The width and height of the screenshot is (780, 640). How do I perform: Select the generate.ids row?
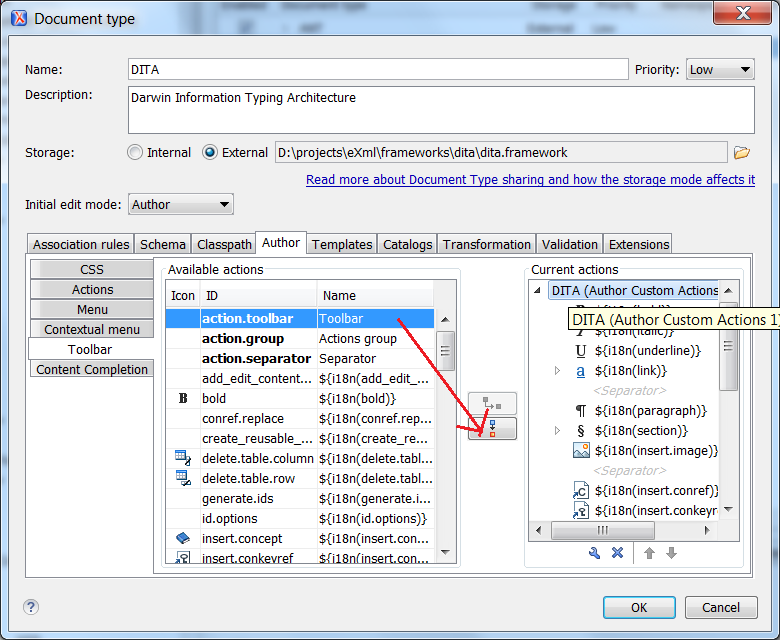300,498
